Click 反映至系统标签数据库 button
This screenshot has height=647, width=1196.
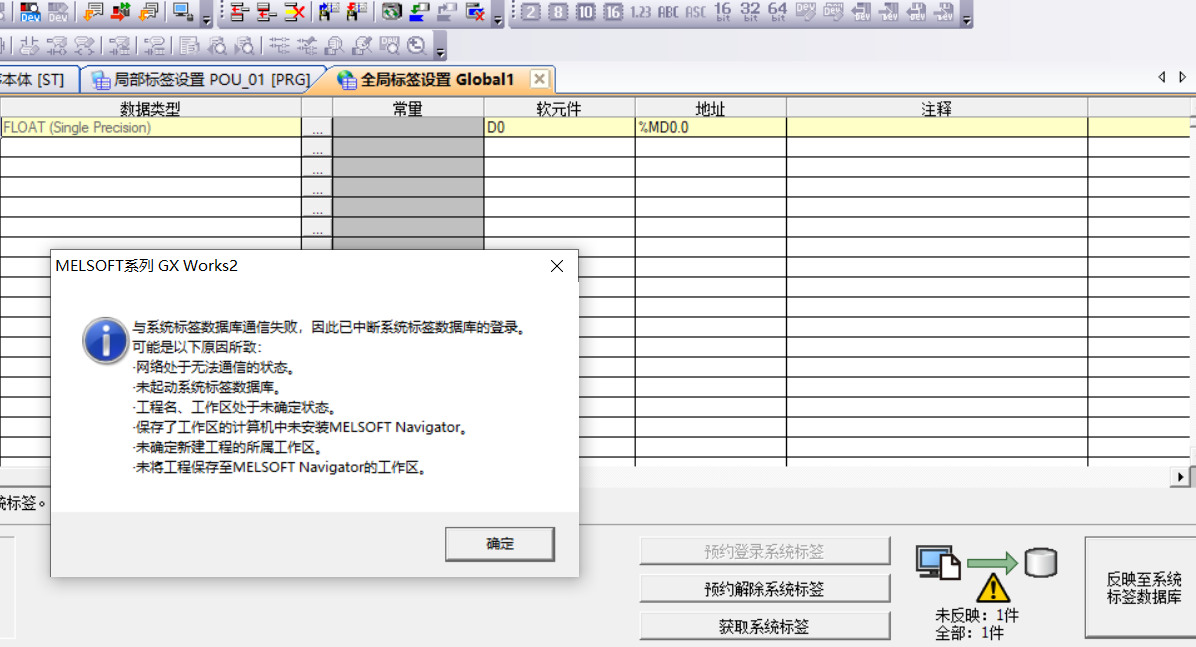coord(1143,588)
